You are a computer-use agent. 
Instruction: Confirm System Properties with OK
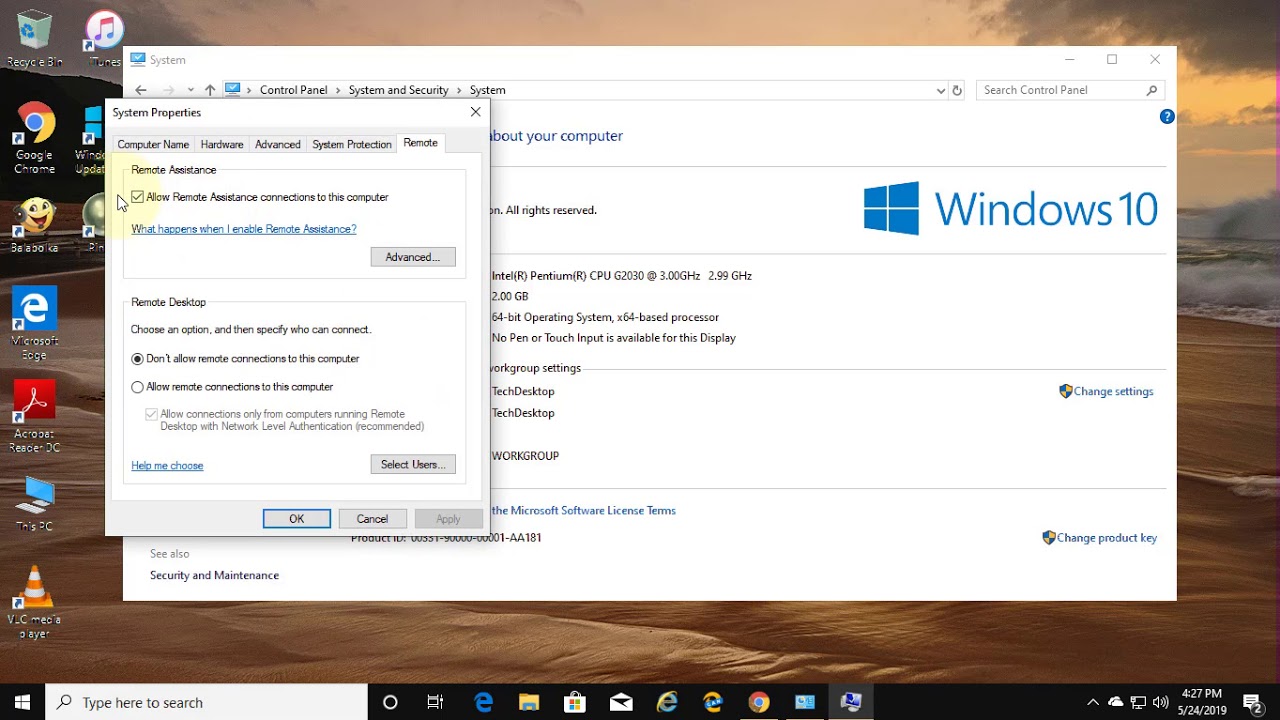(x=297, y=519)
